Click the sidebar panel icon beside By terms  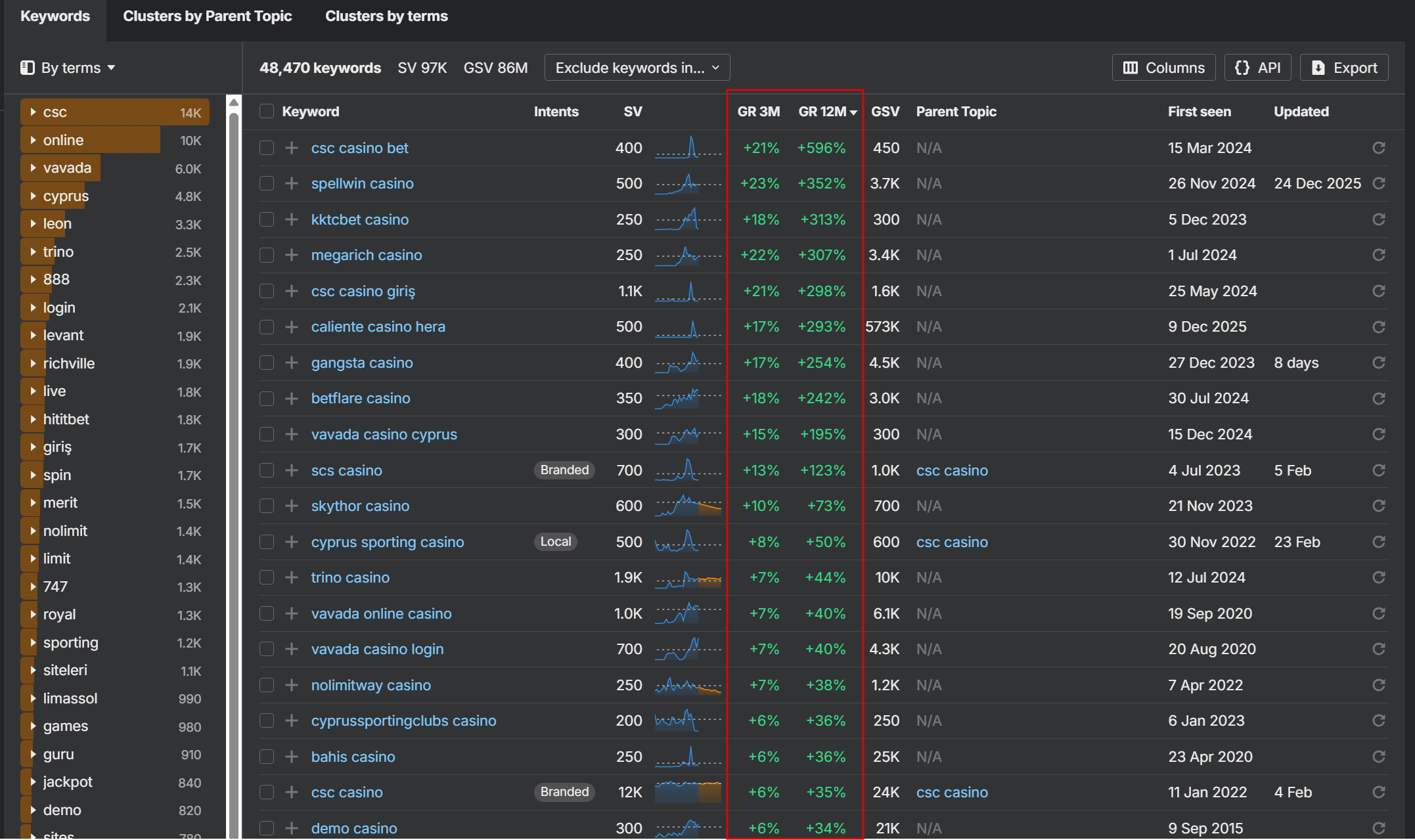27,68
